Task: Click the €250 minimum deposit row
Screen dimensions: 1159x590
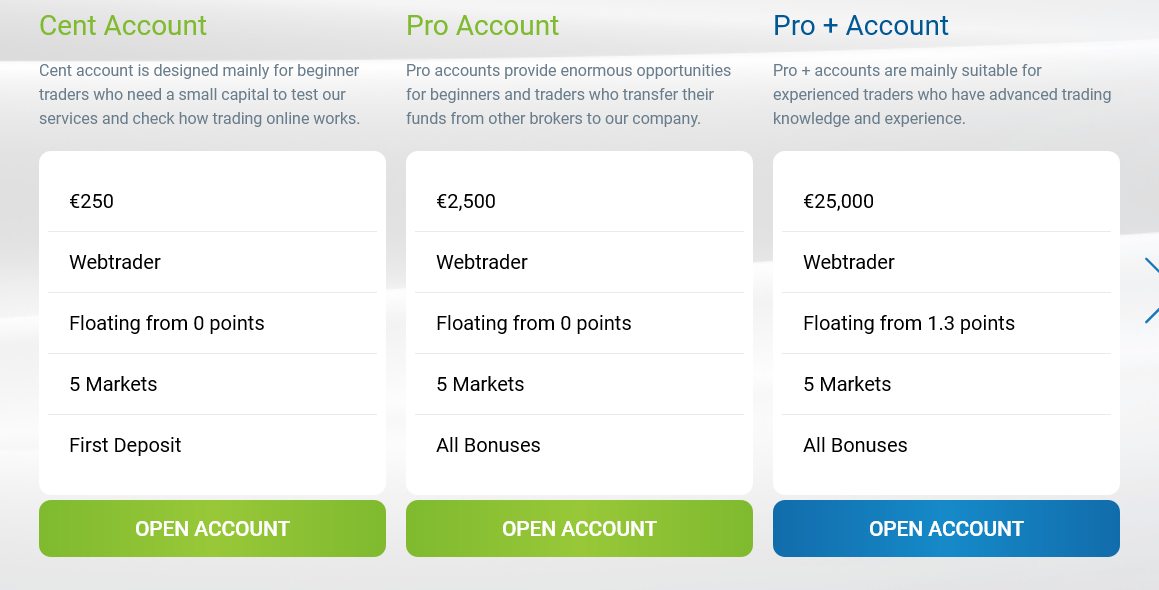Action: click(x=212, y=201)
